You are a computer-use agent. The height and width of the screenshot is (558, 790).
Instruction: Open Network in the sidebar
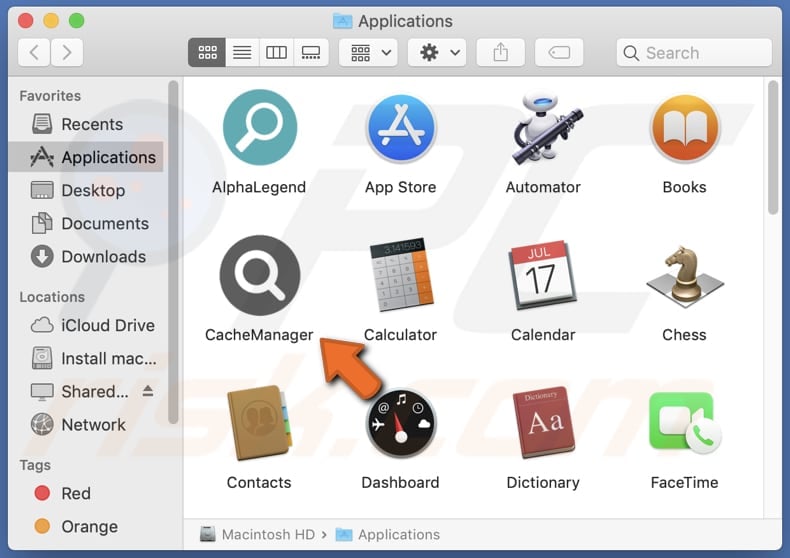point(86,425)
